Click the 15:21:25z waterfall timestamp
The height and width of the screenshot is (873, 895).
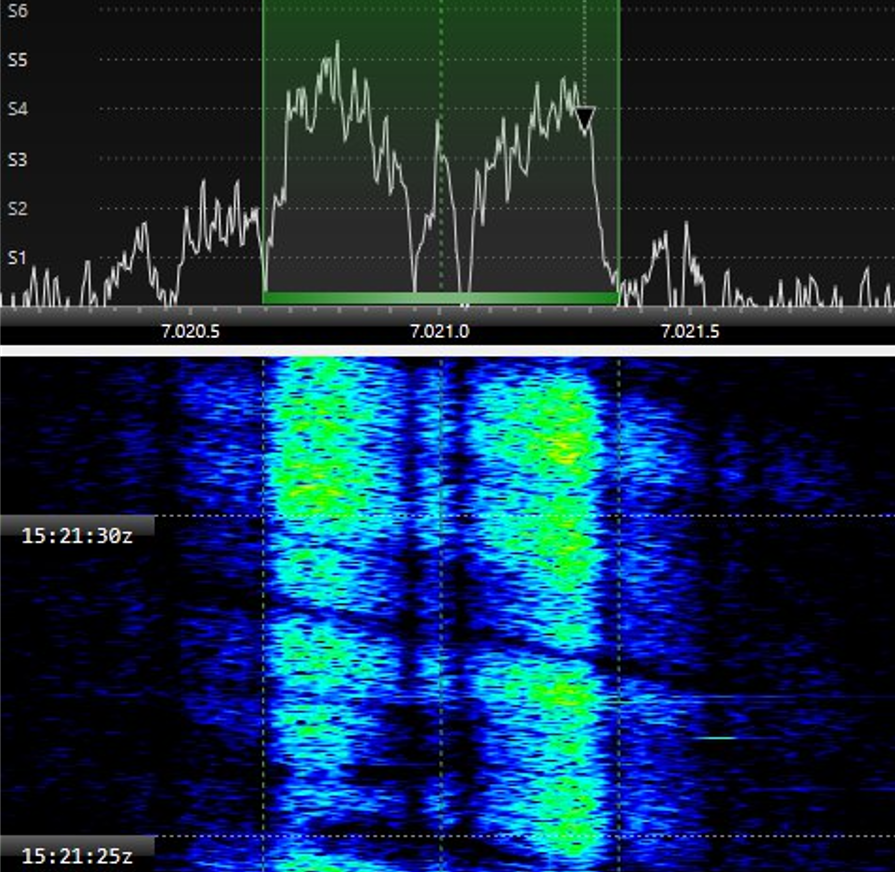(x=77, y=856)
